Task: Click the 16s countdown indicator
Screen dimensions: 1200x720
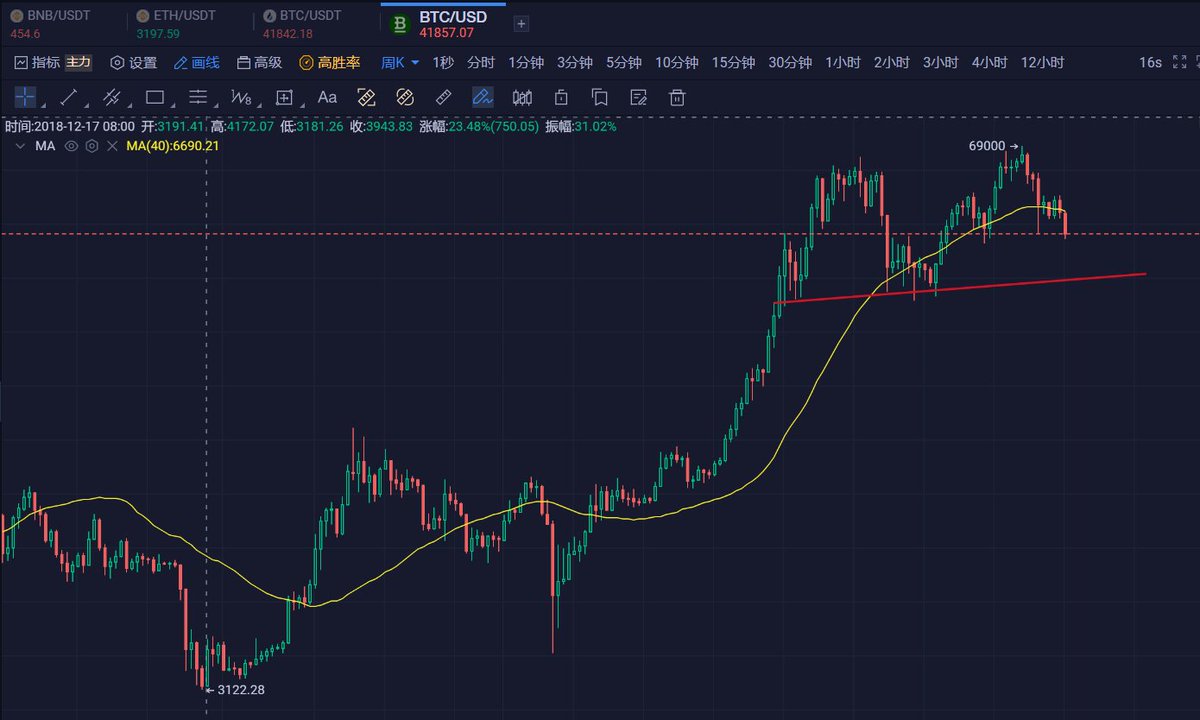Action: (1150, 62)
